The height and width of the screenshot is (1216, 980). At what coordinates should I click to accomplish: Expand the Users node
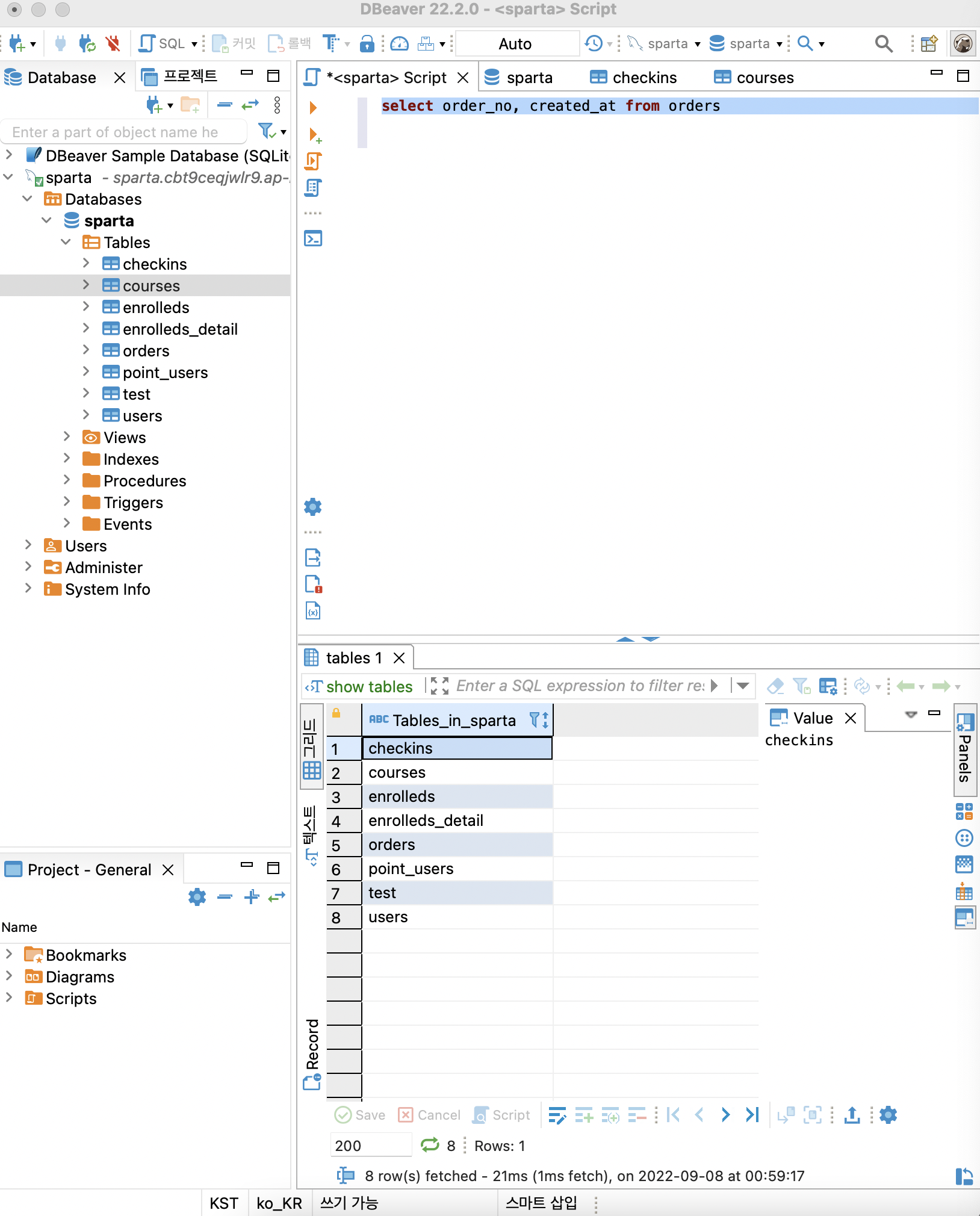click(28, 545)
